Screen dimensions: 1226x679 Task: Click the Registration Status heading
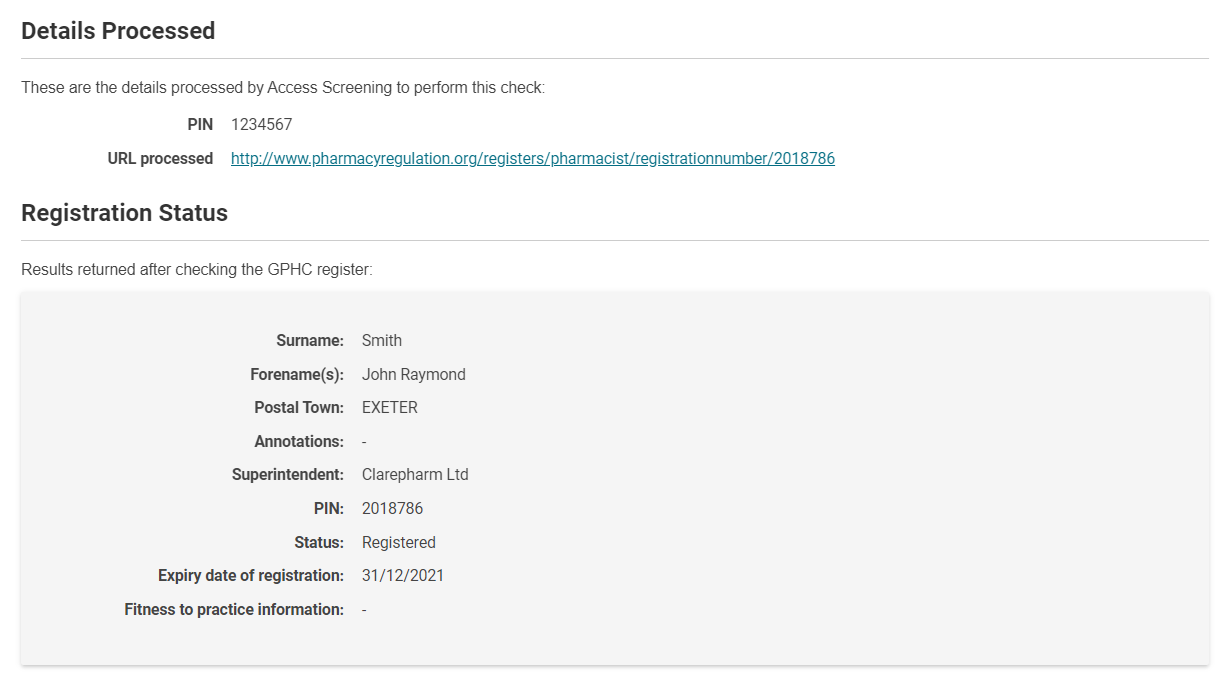click(x=124, y=213)
